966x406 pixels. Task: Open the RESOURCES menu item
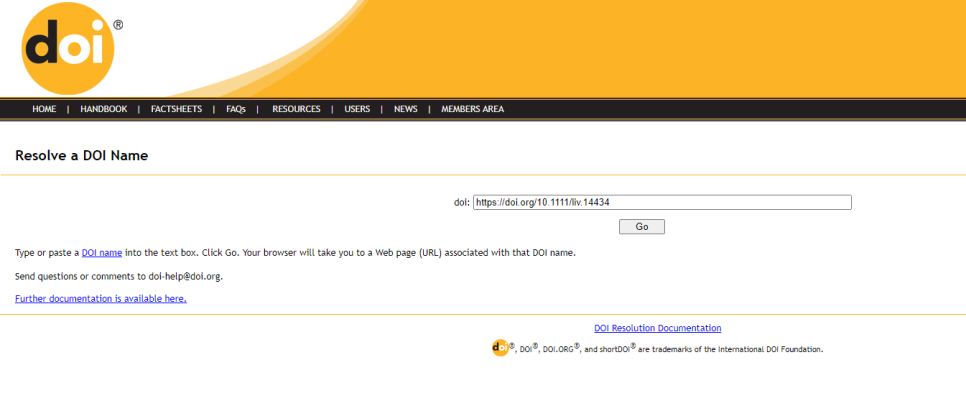pos(296,109)
